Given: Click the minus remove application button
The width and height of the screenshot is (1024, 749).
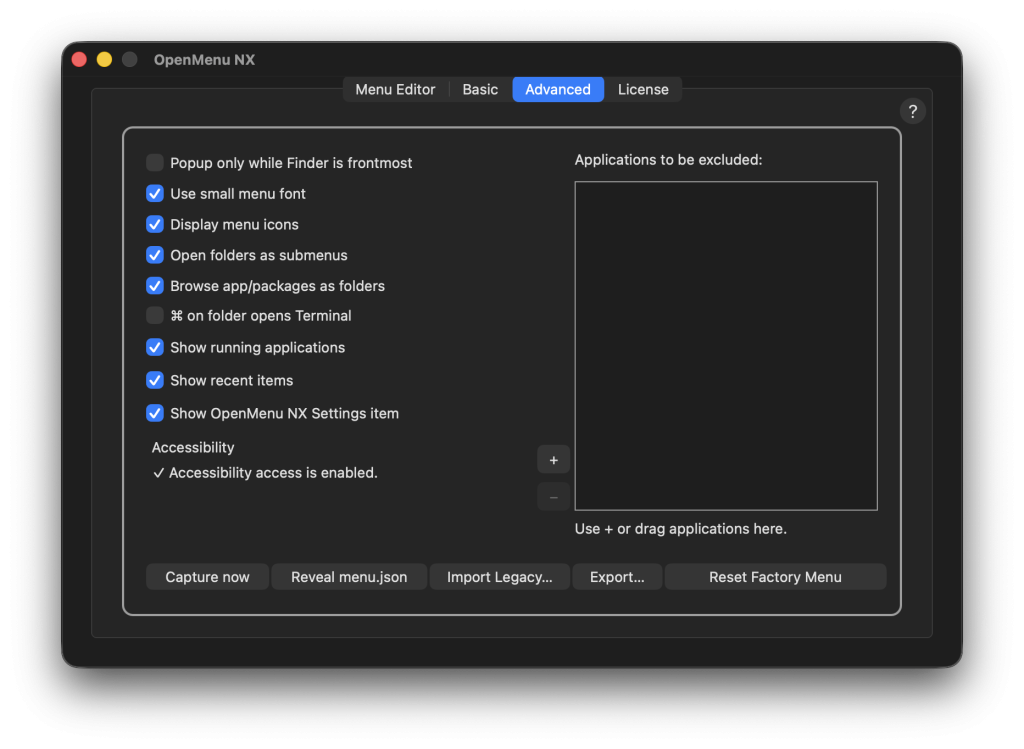Looking at the screenshot, I should point(553,498).
